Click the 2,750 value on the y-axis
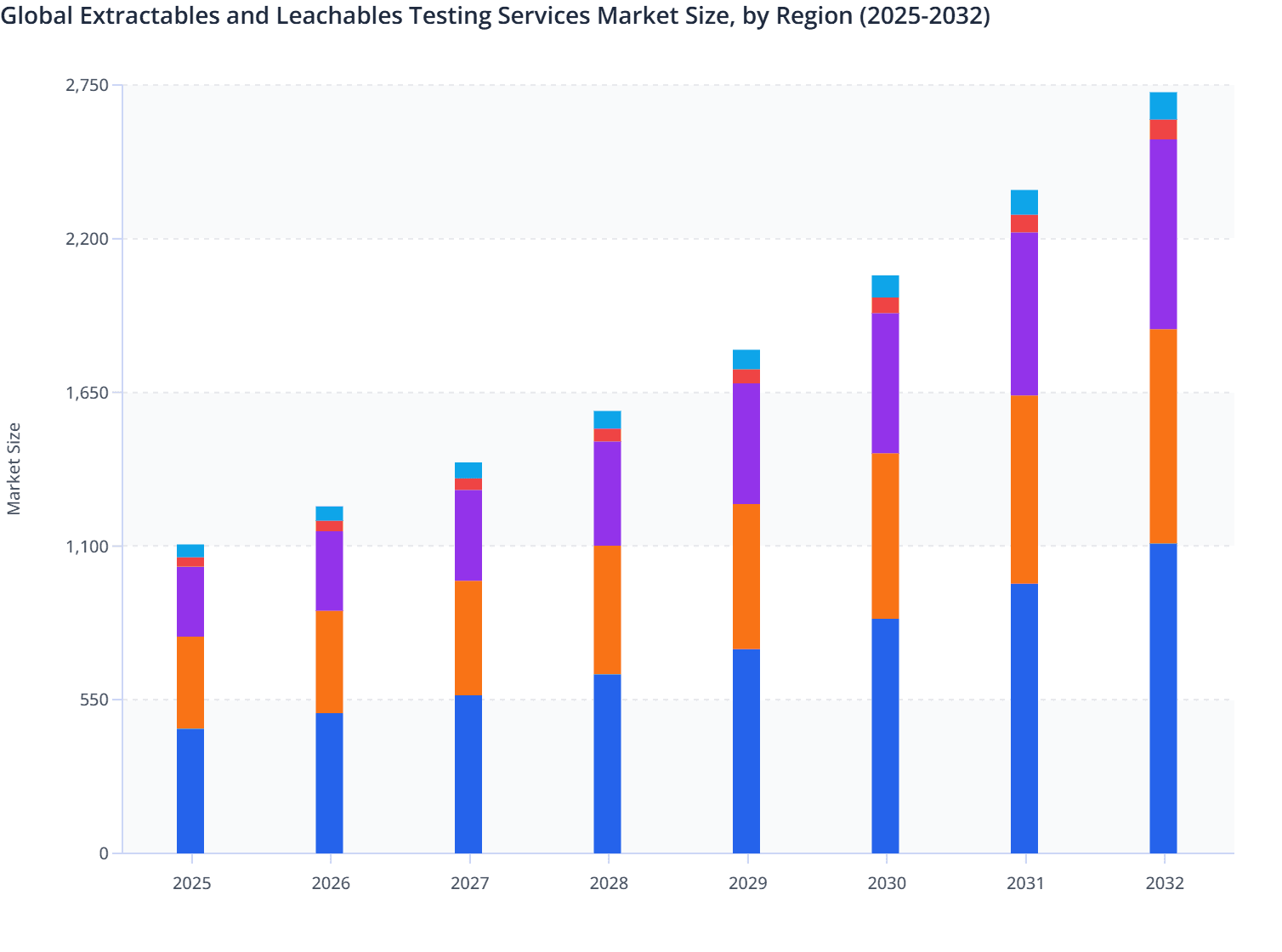Screen dimensions: 1282x952 pos(88,85)
